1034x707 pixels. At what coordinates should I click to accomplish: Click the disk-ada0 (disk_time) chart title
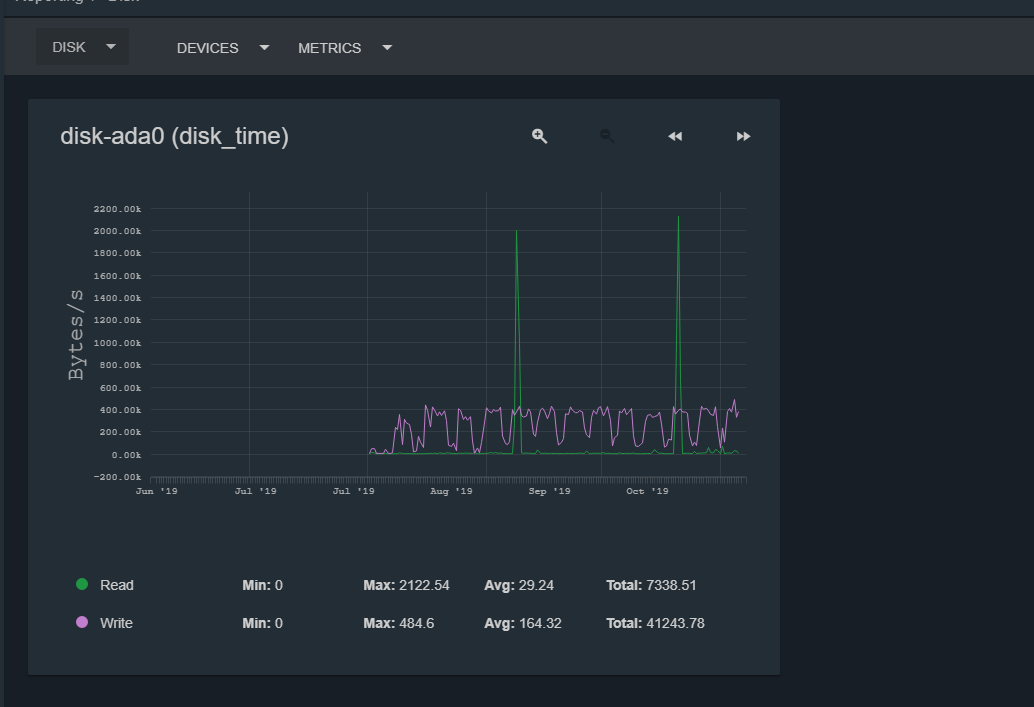point(175,136)
